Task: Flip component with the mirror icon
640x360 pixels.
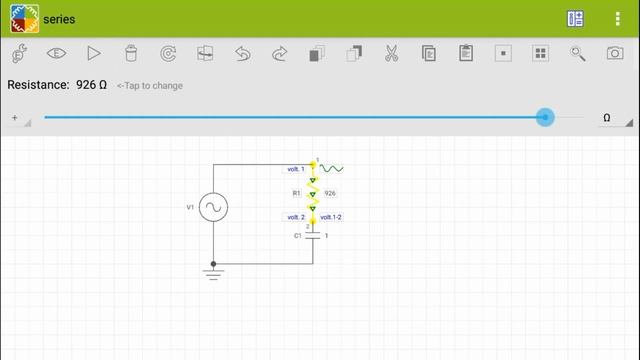Action: coord(205,53)
